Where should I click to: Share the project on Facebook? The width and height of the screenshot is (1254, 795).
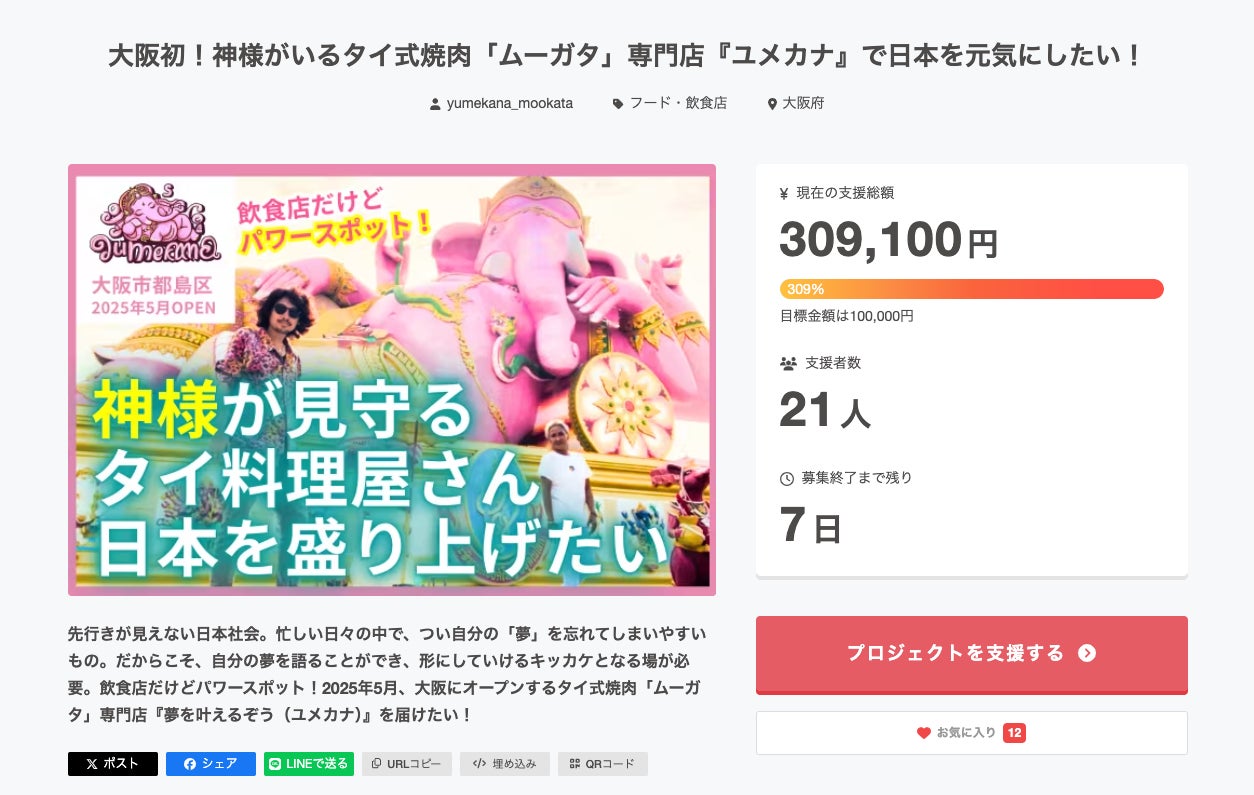pos(211,764)
